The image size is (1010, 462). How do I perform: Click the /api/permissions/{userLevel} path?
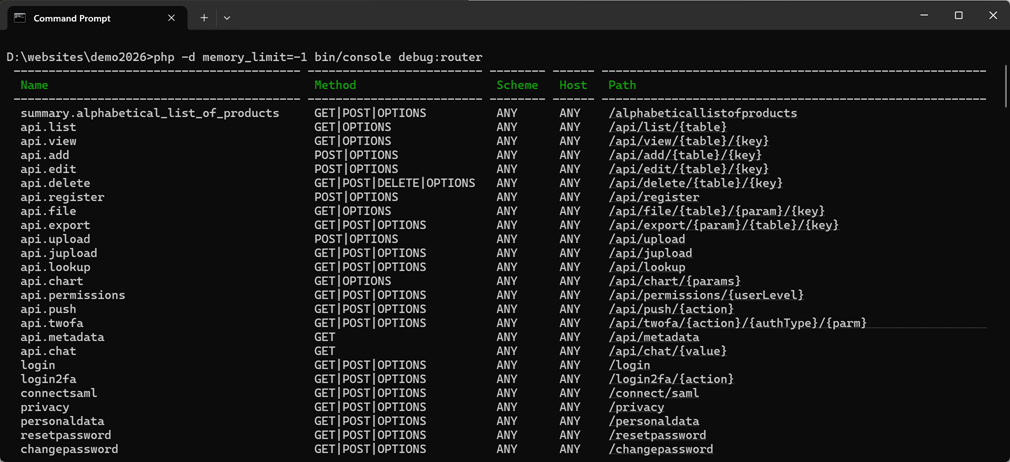pos(707,295)
